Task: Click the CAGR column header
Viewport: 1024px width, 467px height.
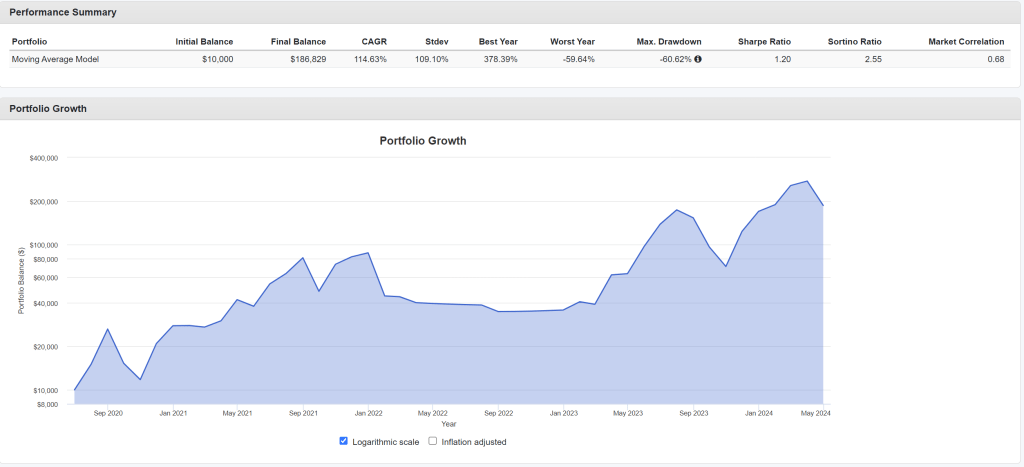Action: pos(374,42)
